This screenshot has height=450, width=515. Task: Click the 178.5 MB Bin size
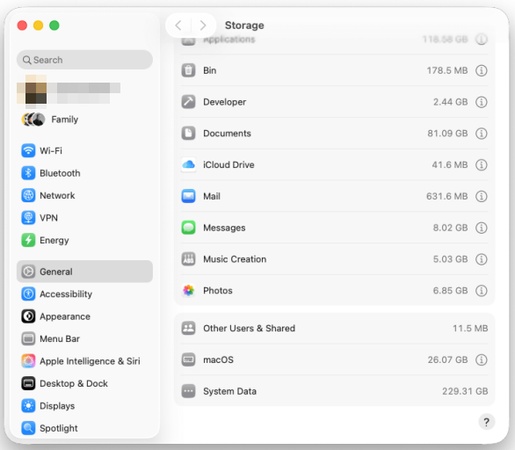[x=447, y=70]
